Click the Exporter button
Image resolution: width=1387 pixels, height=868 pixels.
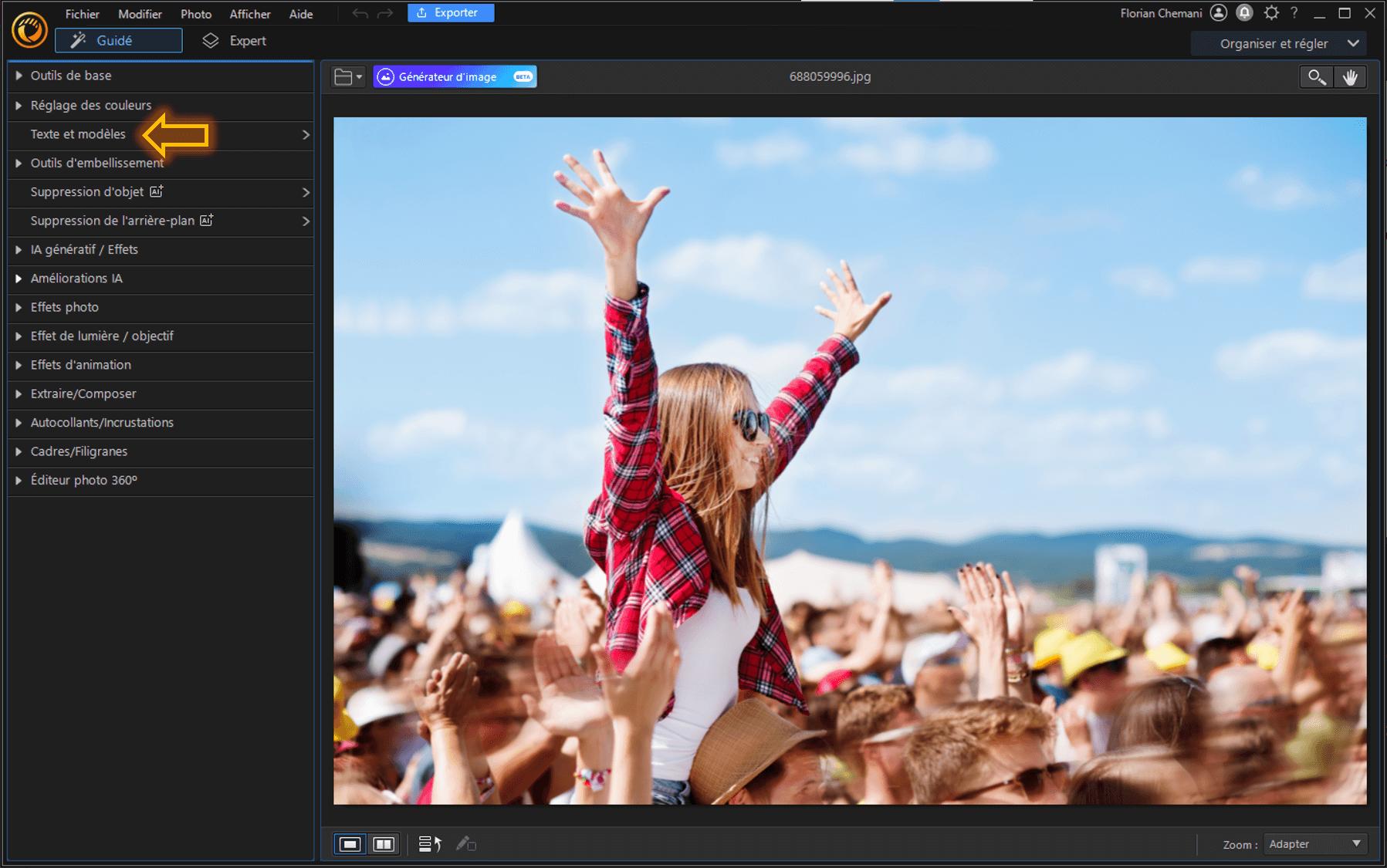[451, 13]
